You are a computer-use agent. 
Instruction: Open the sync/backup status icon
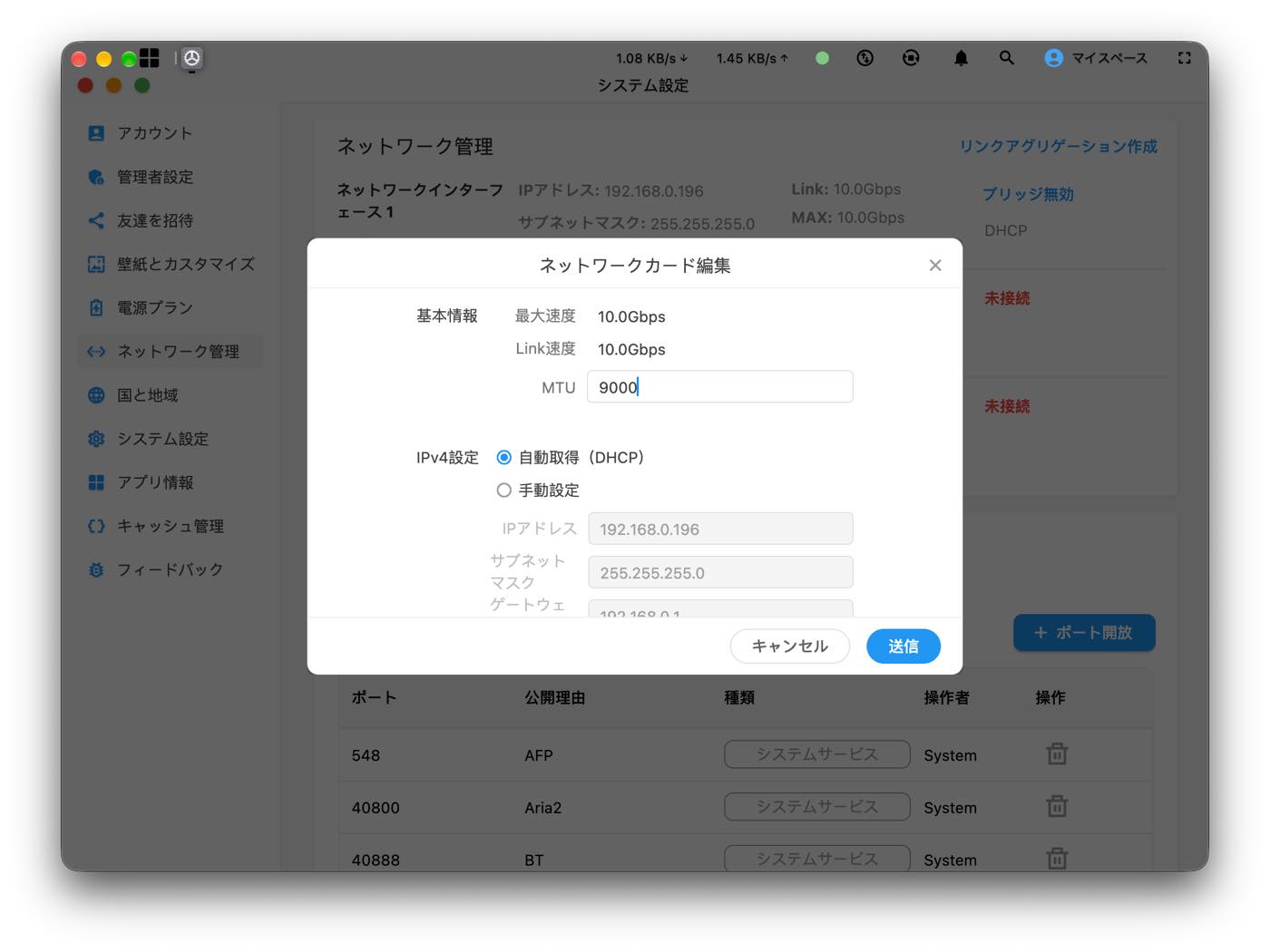pos(911,58)
